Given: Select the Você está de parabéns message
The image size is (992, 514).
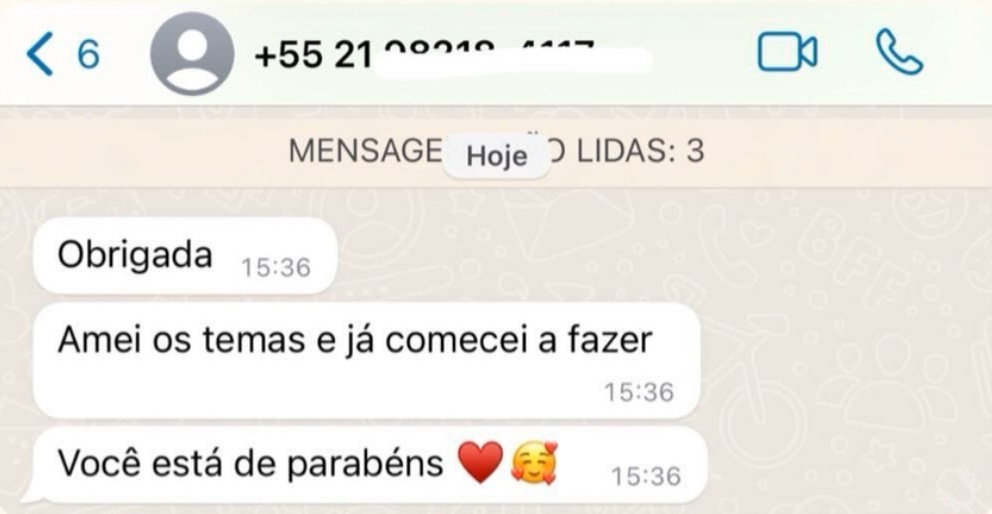Looking at the screenshot, I should point(369,464).
